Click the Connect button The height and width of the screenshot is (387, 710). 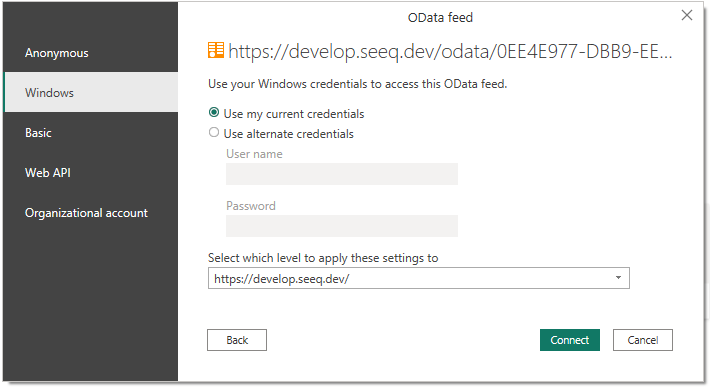[570, 340]
